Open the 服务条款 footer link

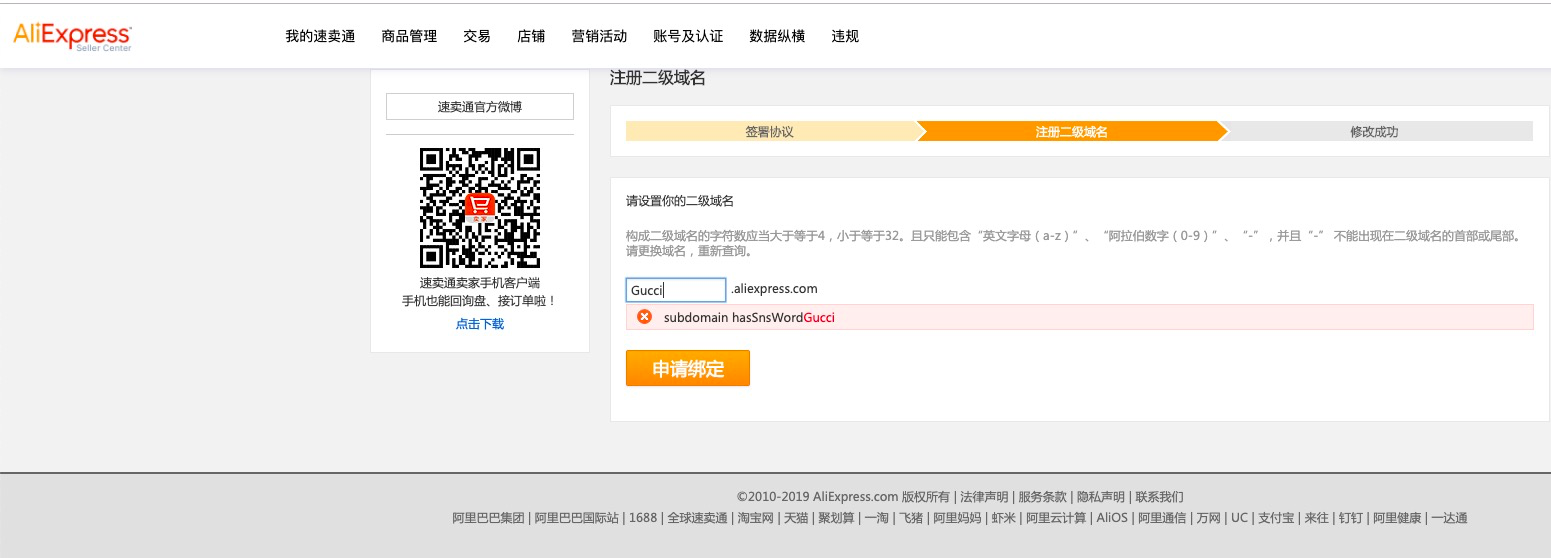tap(1042, 497)
